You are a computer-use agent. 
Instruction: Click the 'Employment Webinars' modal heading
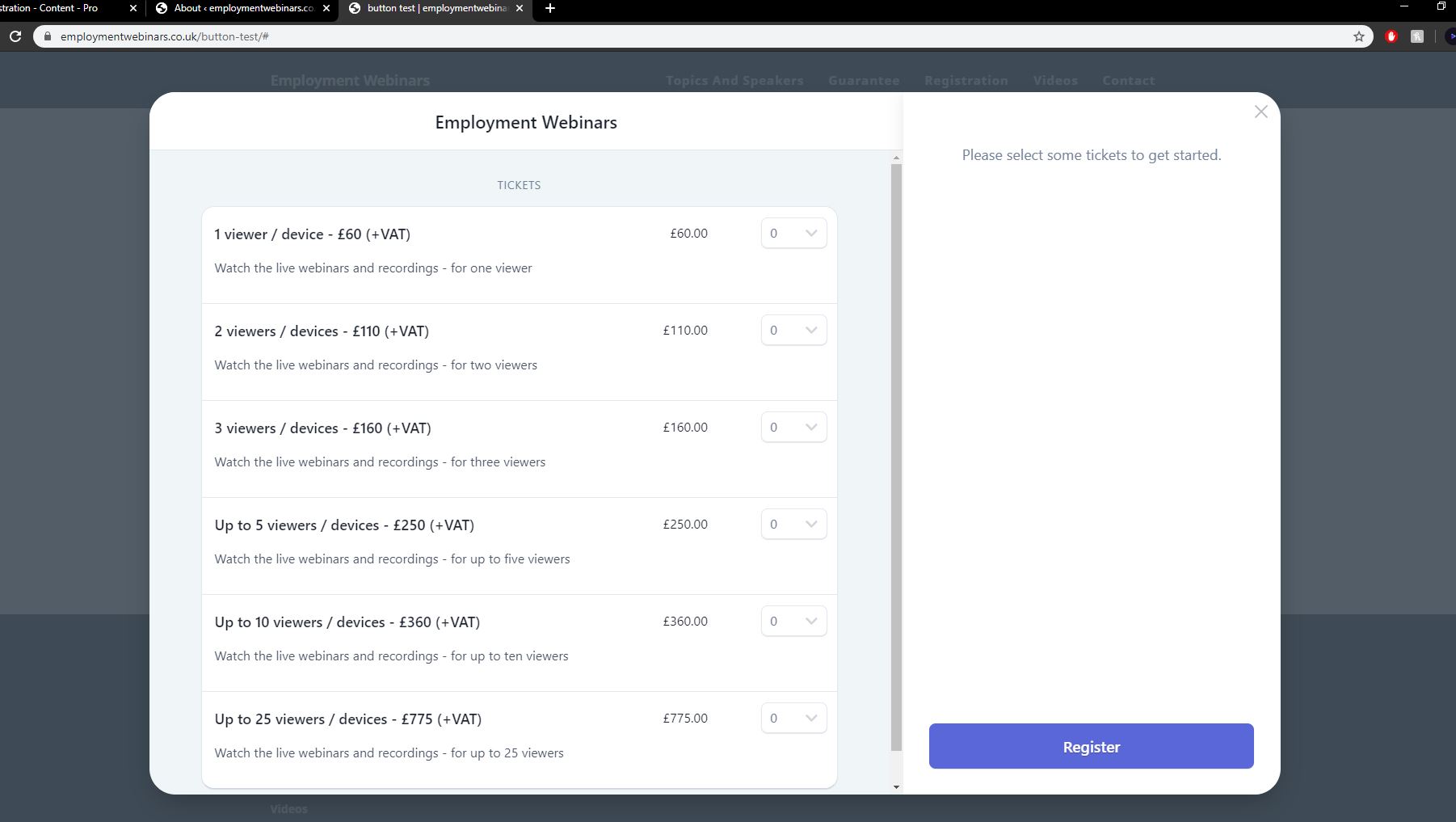pyautogui.click(x=526, y=123)
